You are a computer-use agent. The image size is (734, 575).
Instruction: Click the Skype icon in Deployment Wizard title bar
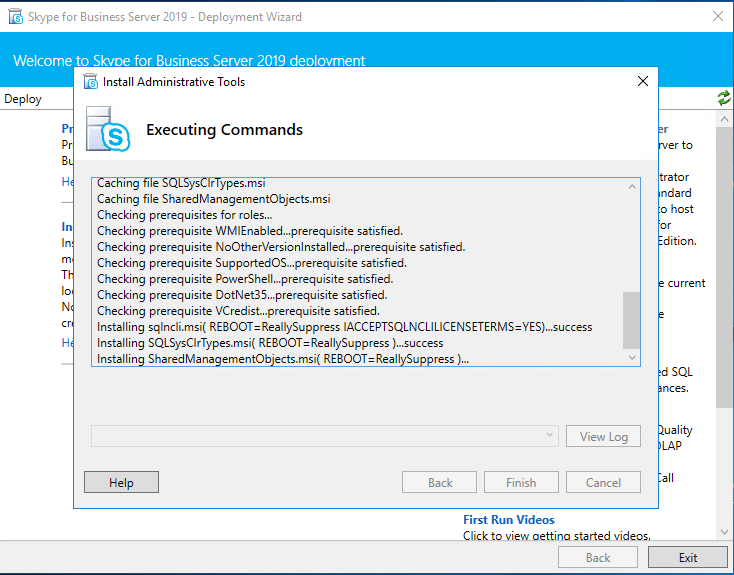point(15,17)
